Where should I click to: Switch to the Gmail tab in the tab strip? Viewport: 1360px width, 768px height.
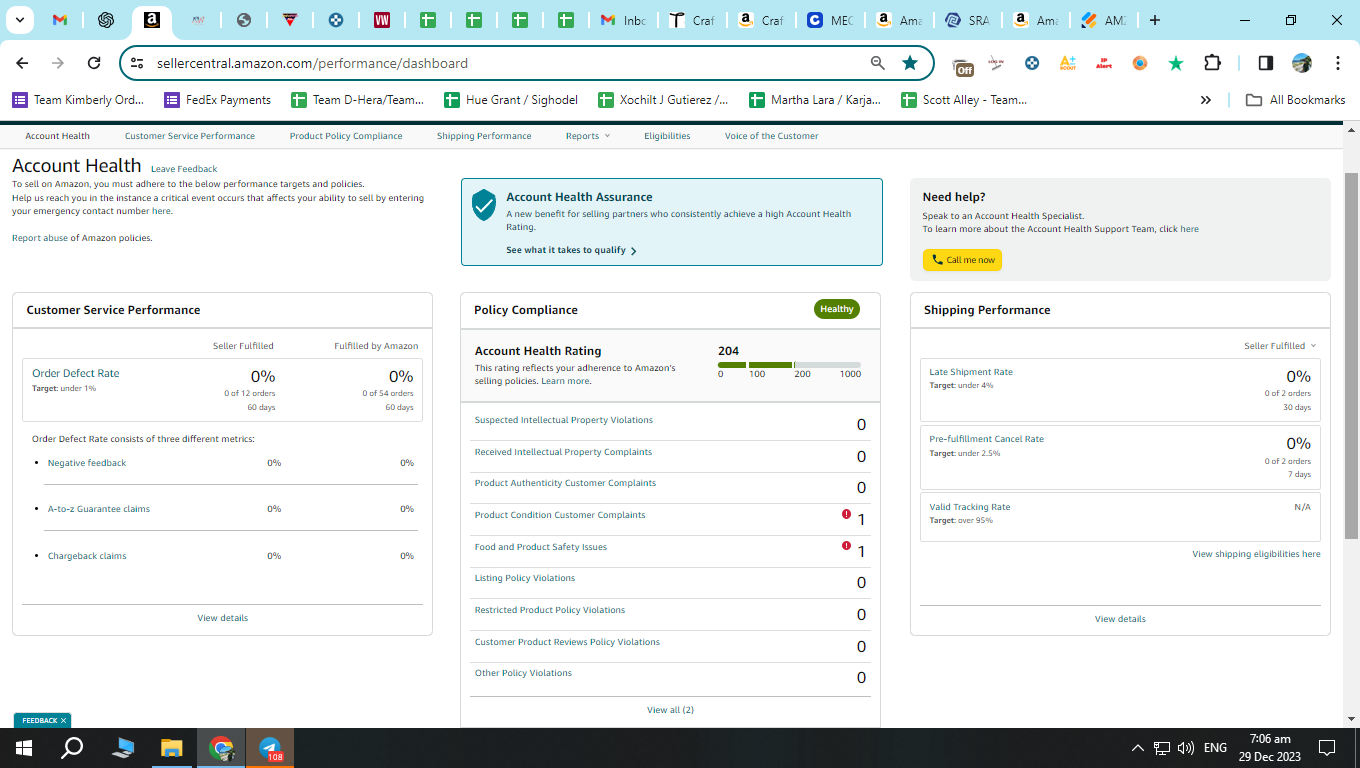click(59, 20)
